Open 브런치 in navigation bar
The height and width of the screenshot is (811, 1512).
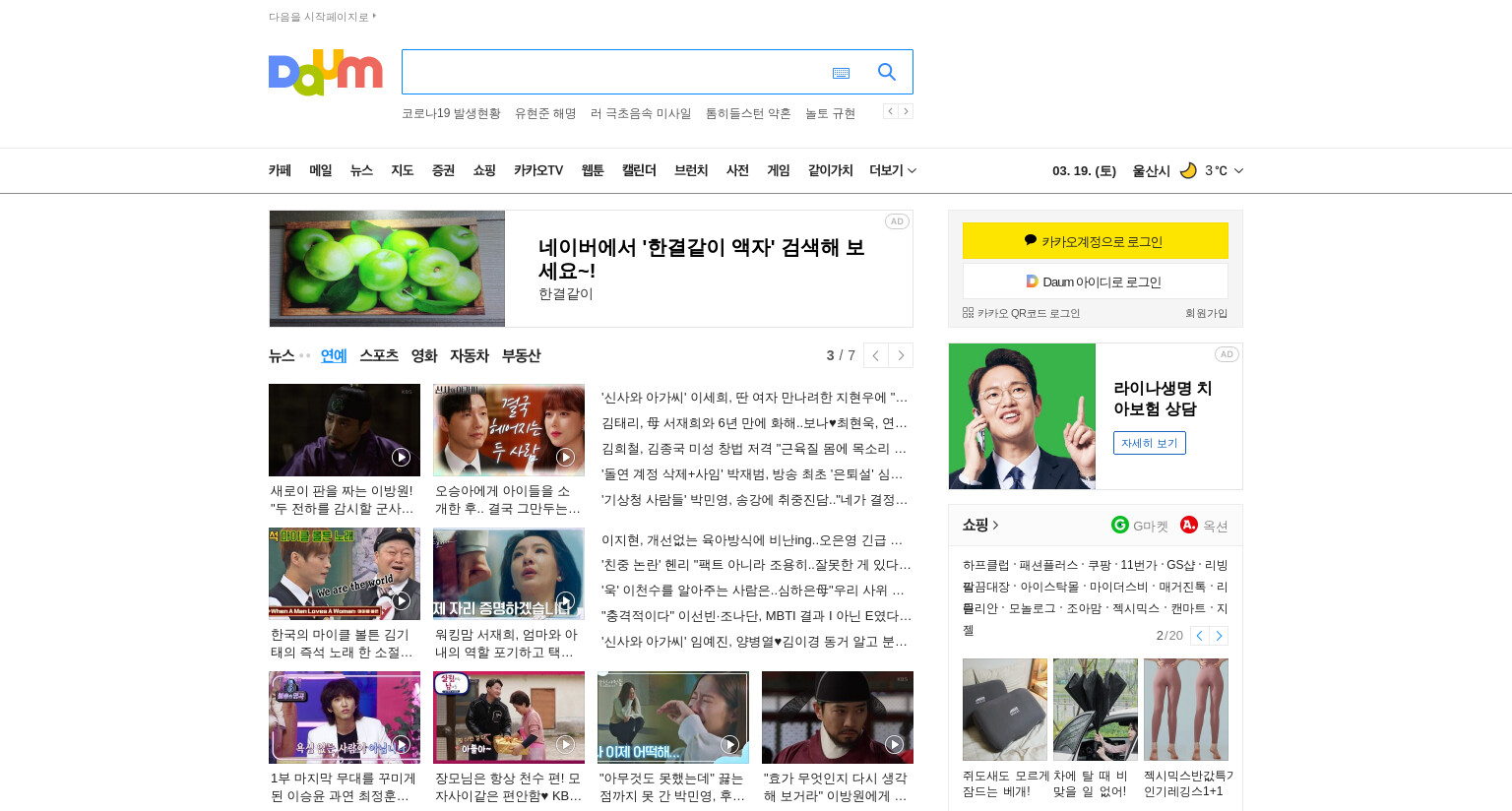click(x=691, y=170)
